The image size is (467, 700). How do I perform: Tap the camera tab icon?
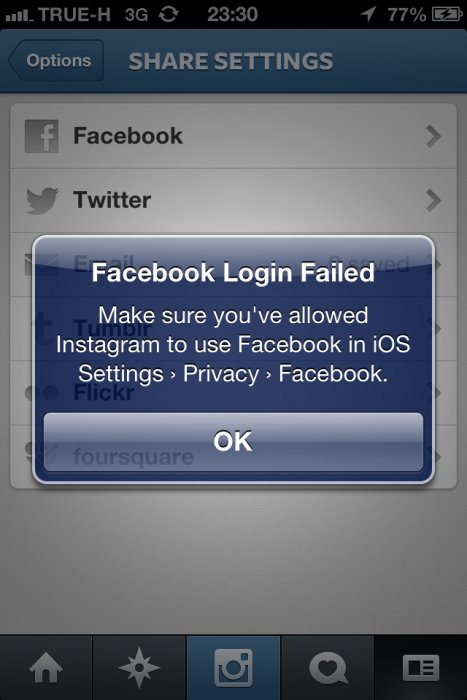(234, 668)
